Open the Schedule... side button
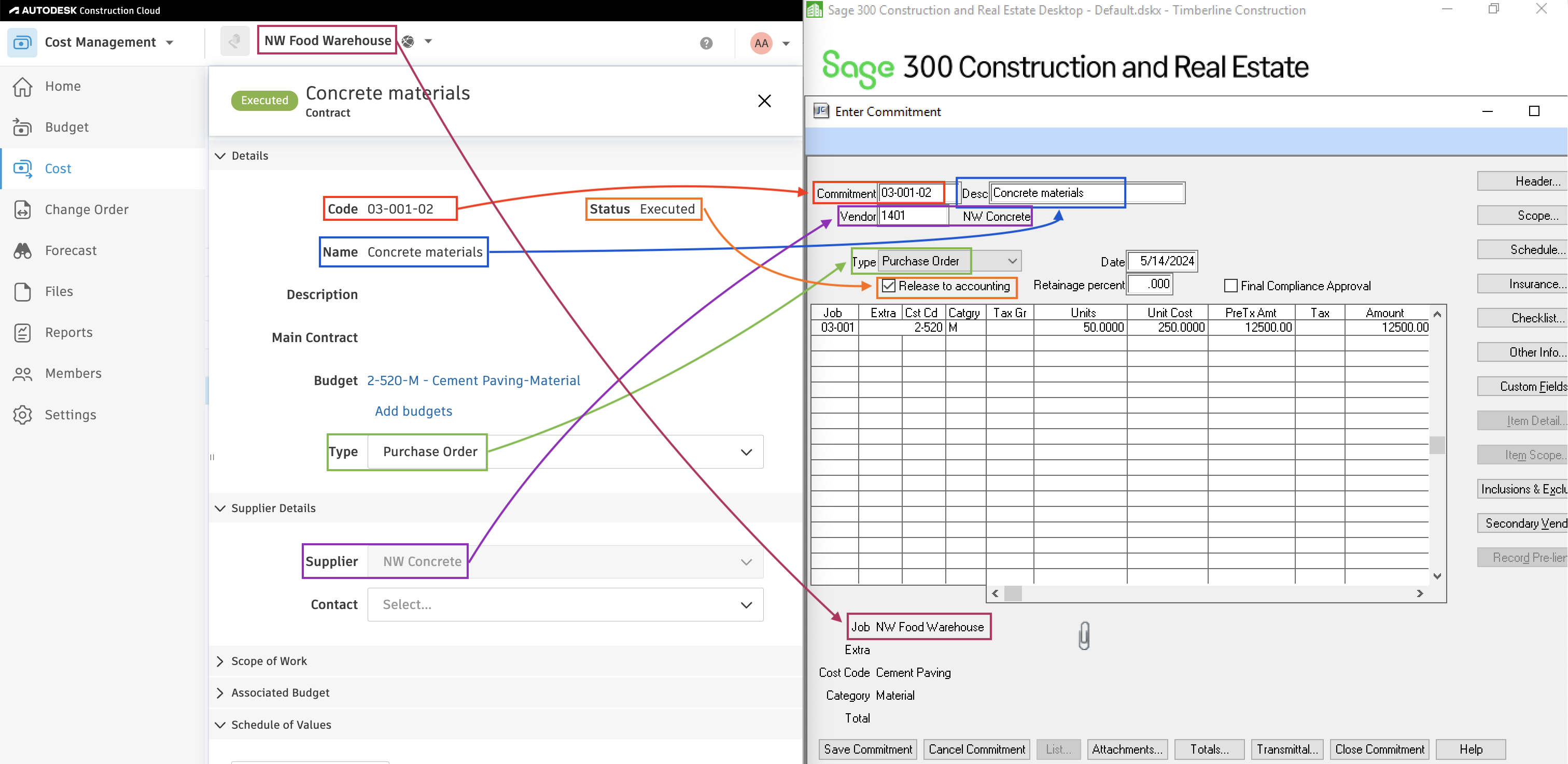Viewport: 1568px width, 764px height. coord(1522,249)
